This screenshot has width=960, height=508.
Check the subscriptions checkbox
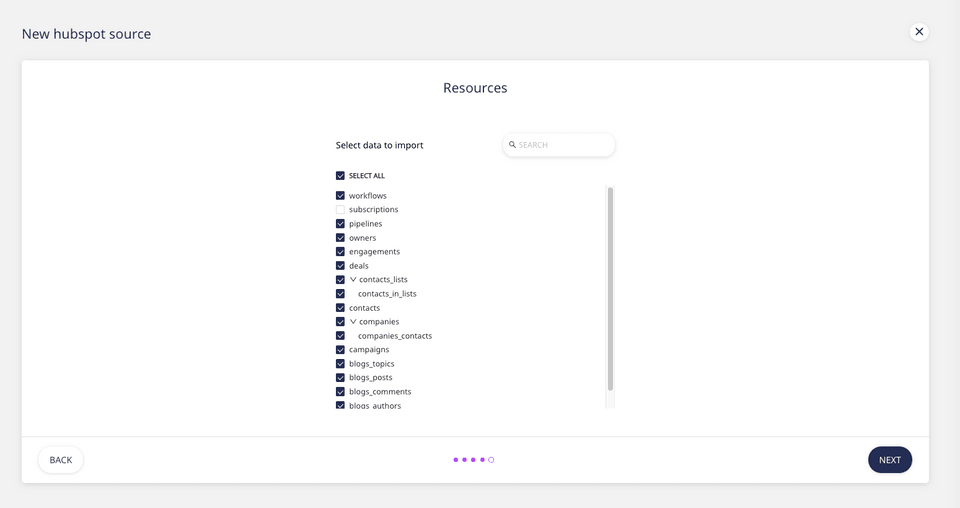point(340,209)
